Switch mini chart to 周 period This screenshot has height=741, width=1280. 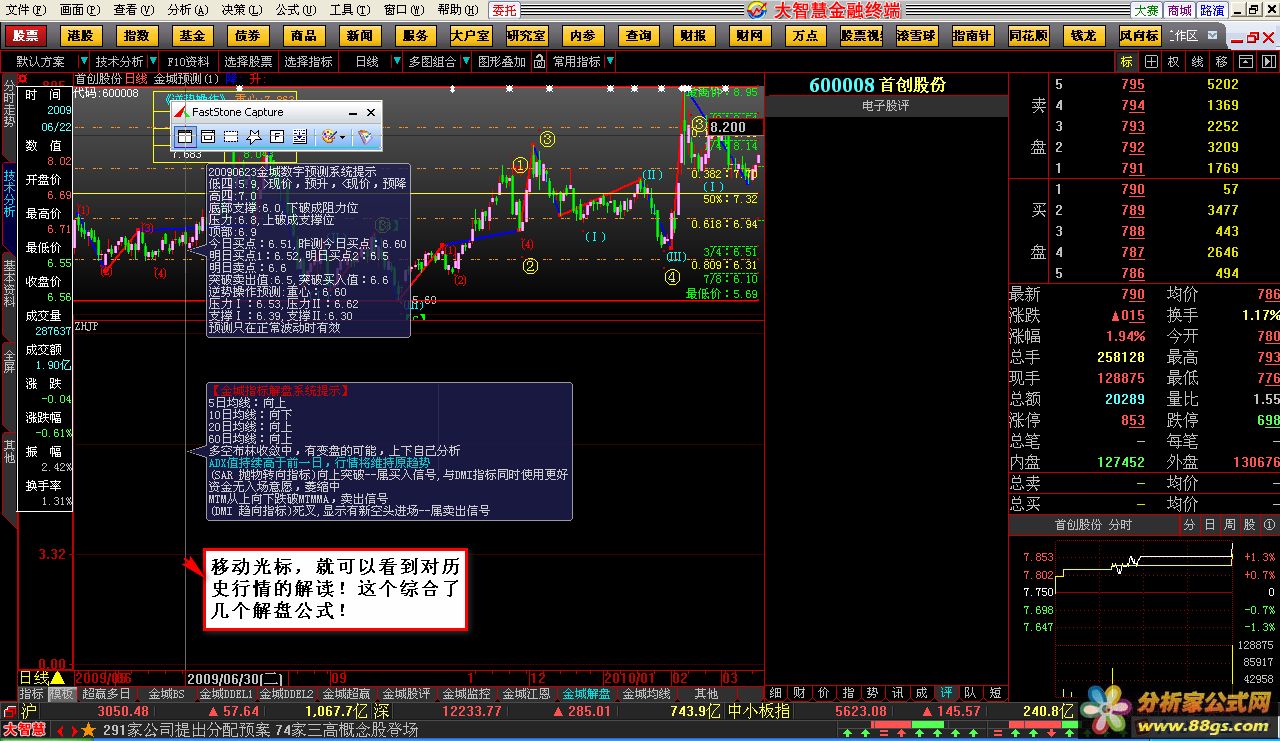pos(1229,524)
